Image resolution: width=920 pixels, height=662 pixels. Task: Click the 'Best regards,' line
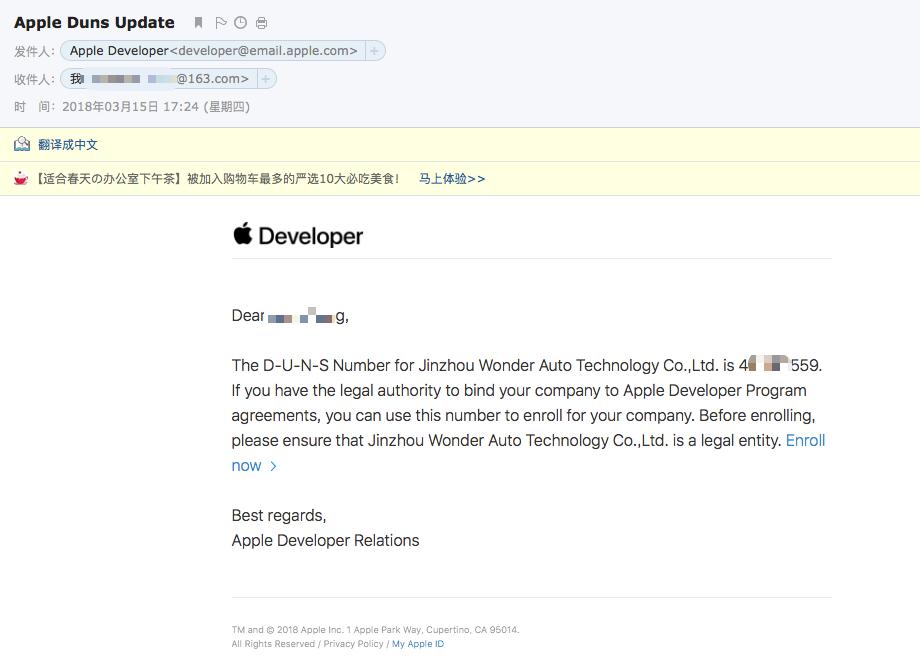coord(279,515)
